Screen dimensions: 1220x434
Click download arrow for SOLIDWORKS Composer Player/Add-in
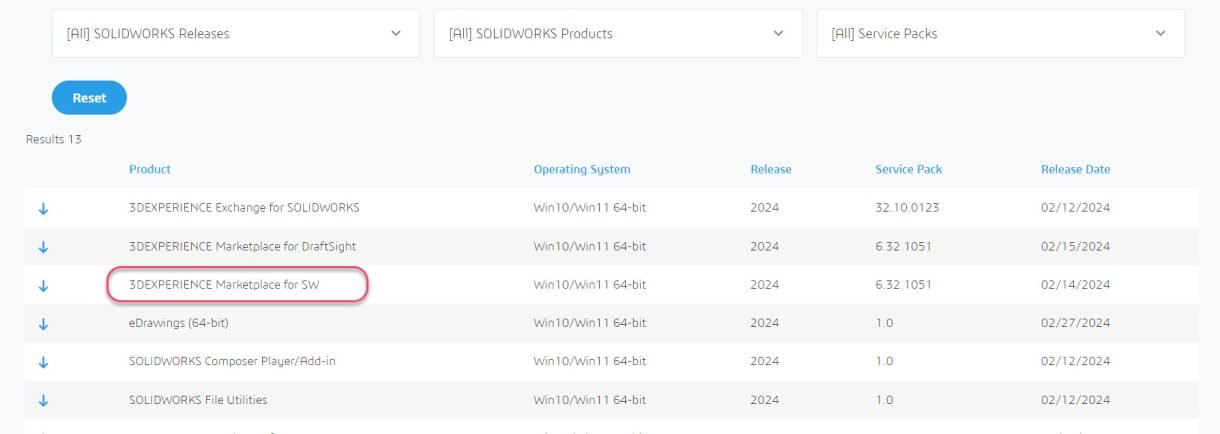(43, 362)
